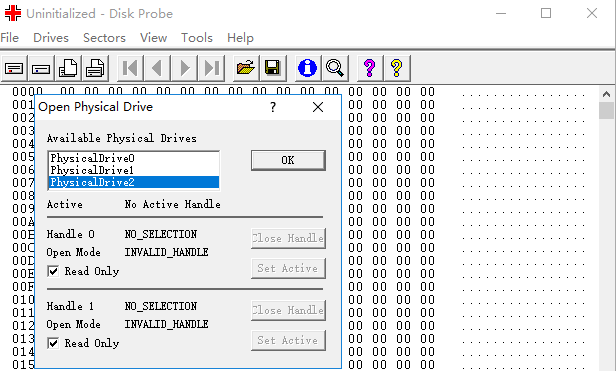
Task: Click the Save floppy disk icon
Action: coord(273,68)
